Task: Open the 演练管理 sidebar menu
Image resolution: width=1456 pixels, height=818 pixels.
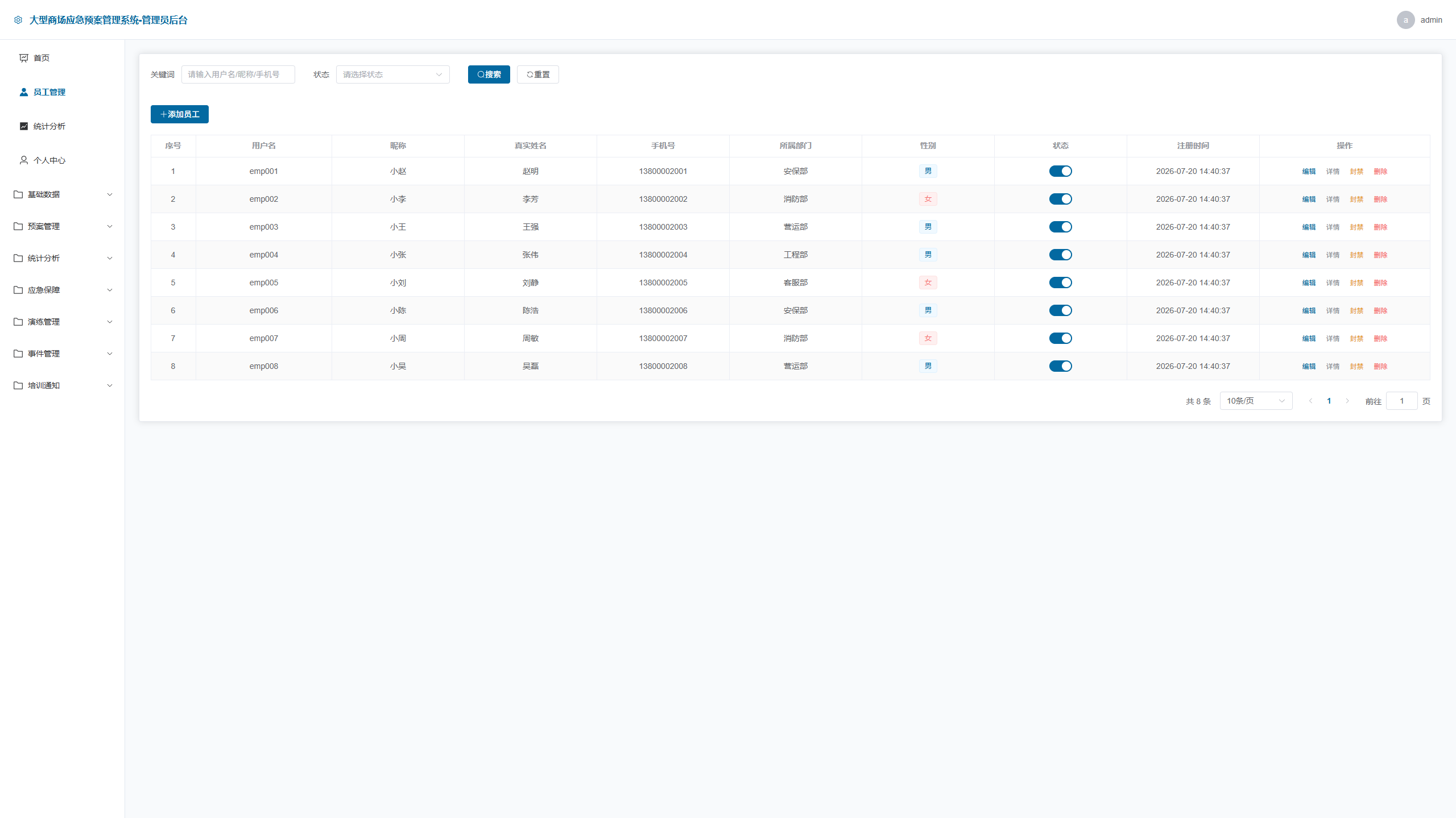Action: tap(63, 322)
